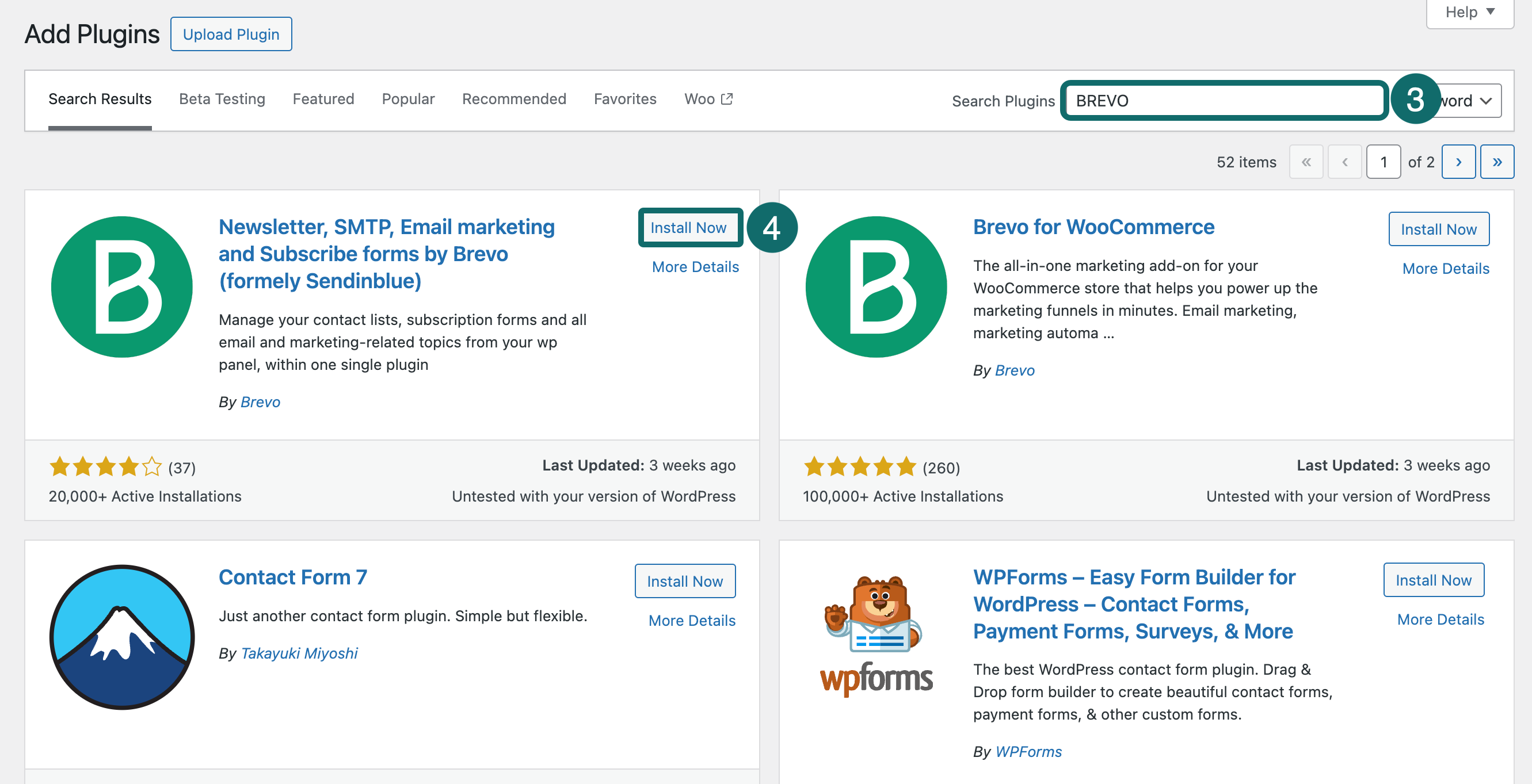Viewport: 1532px width, 784px height.
Task: Switch to the Featured tab
Action: click(323, 99)
